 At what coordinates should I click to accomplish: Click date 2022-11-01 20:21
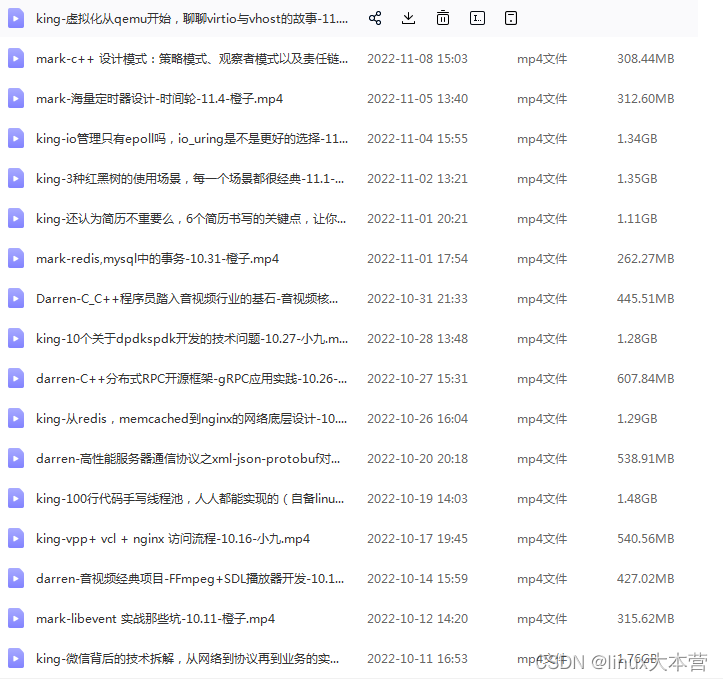417,219
